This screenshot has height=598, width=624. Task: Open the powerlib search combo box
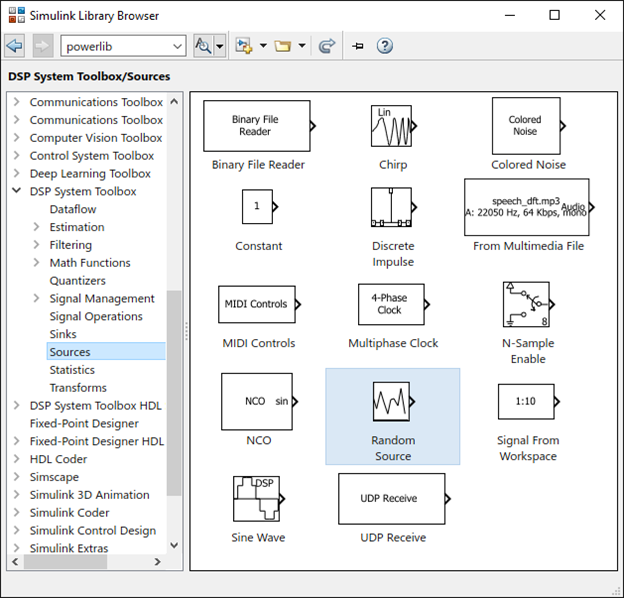[x=123, y=46]
